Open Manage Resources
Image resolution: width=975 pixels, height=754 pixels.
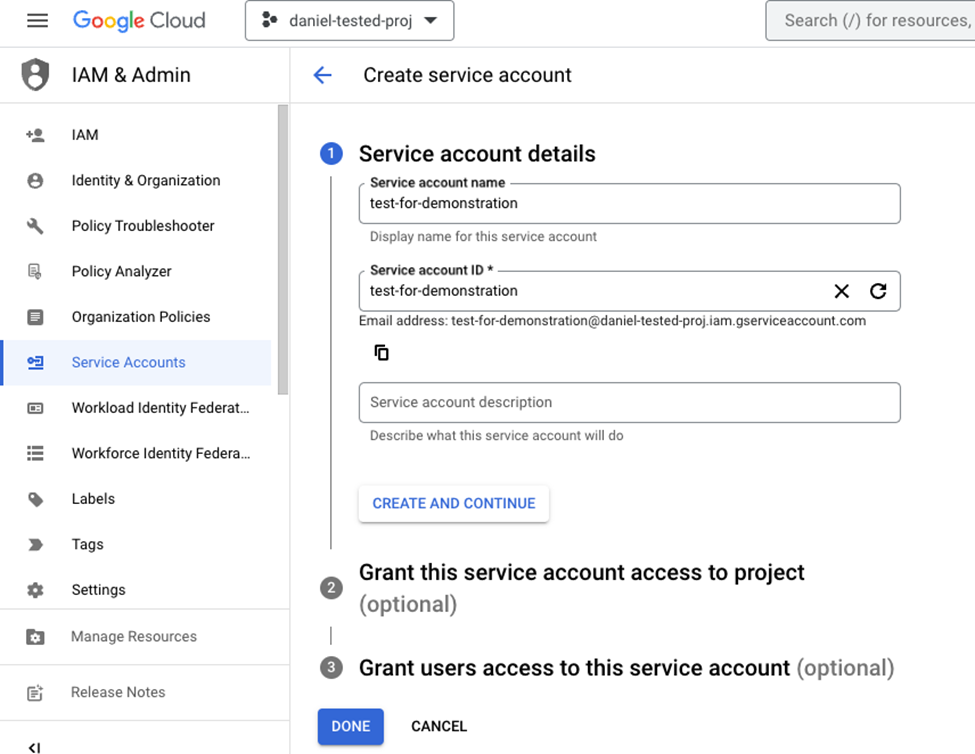click(x=134, y=637)
